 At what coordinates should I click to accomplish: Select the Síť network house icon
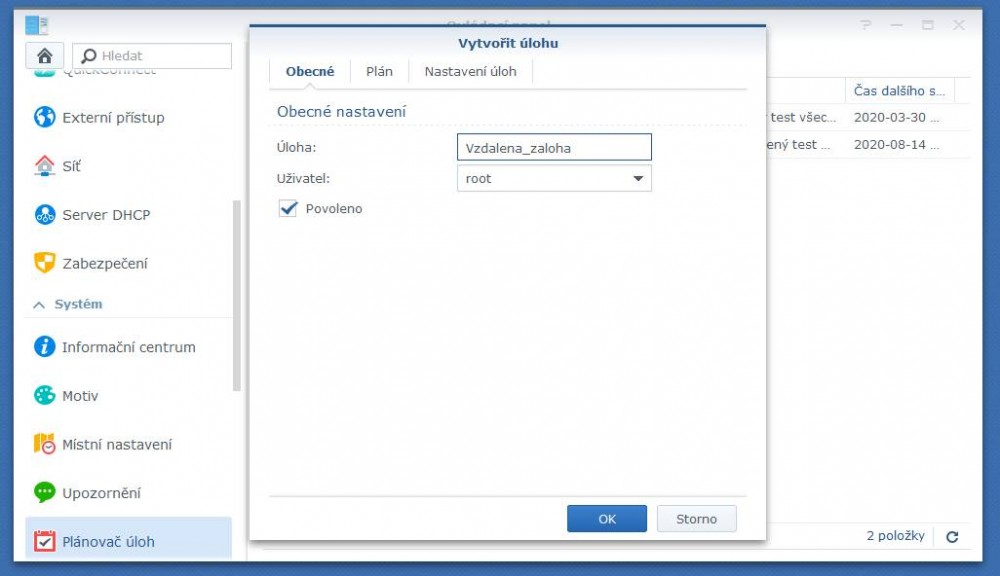pos(45,166)
